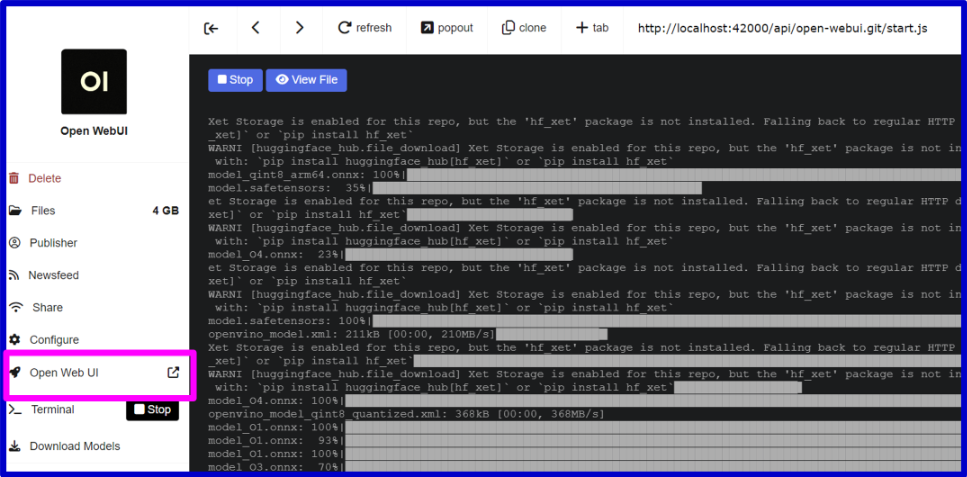This screenshot has width=967, height=477.
Task: Click the user circle icon beside Publisher
Action: (x=15, y=243)
